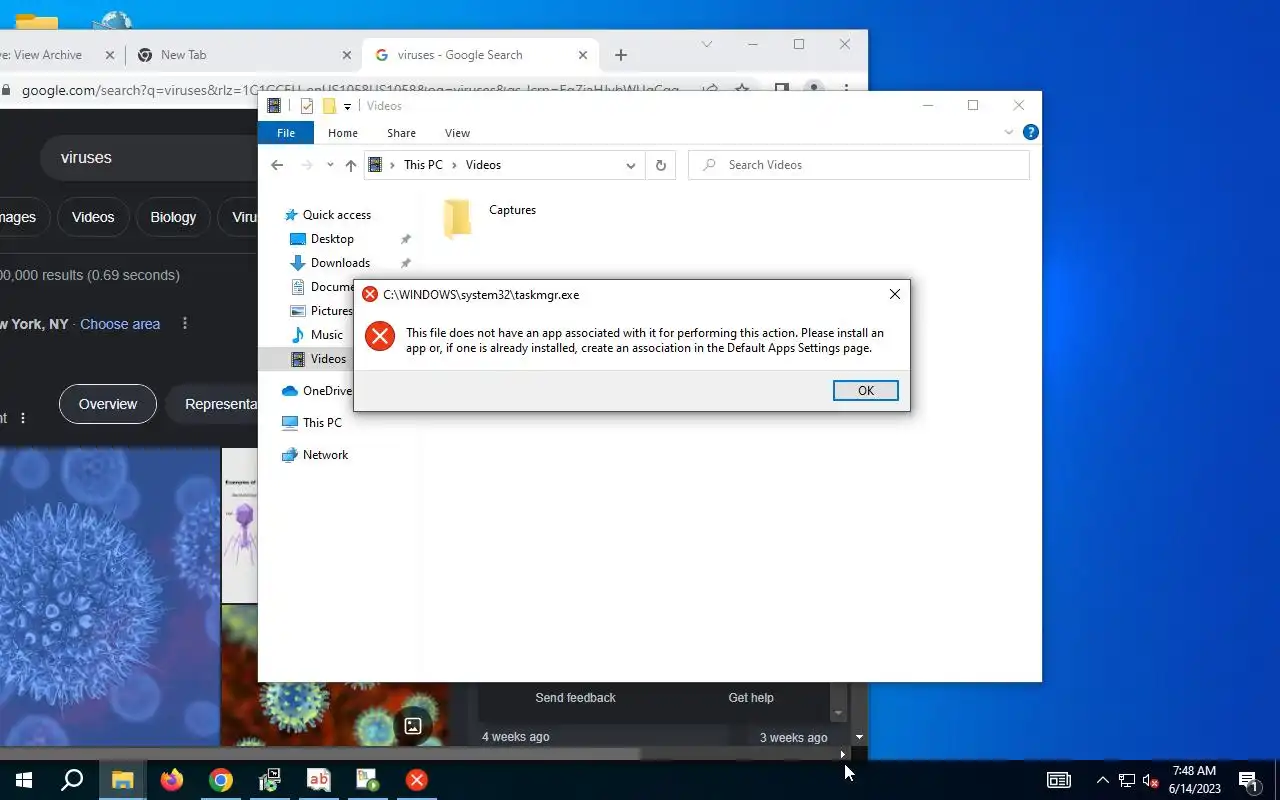Viewport: 1280px width, 800px height.
Task: Open Chrome tab search dropdown
Action: pos(707,44)
